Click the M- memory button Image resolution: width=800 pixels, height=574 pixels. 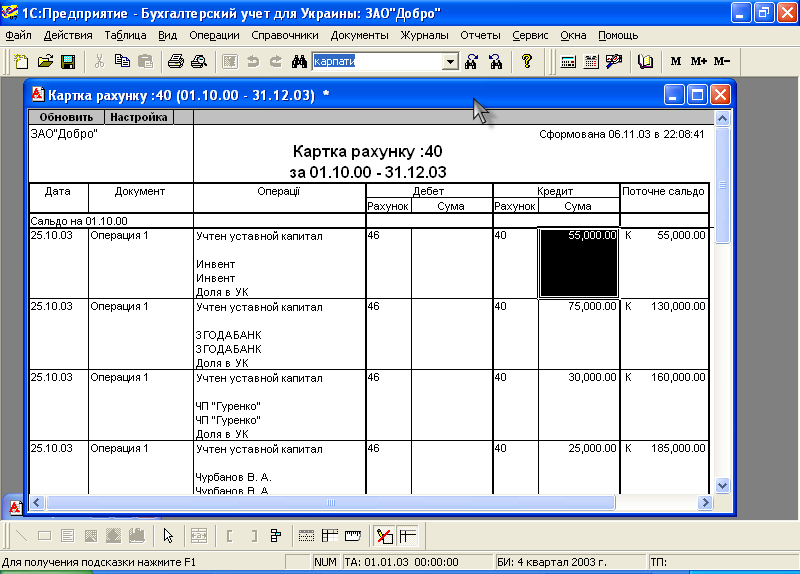tap(721, 62)
